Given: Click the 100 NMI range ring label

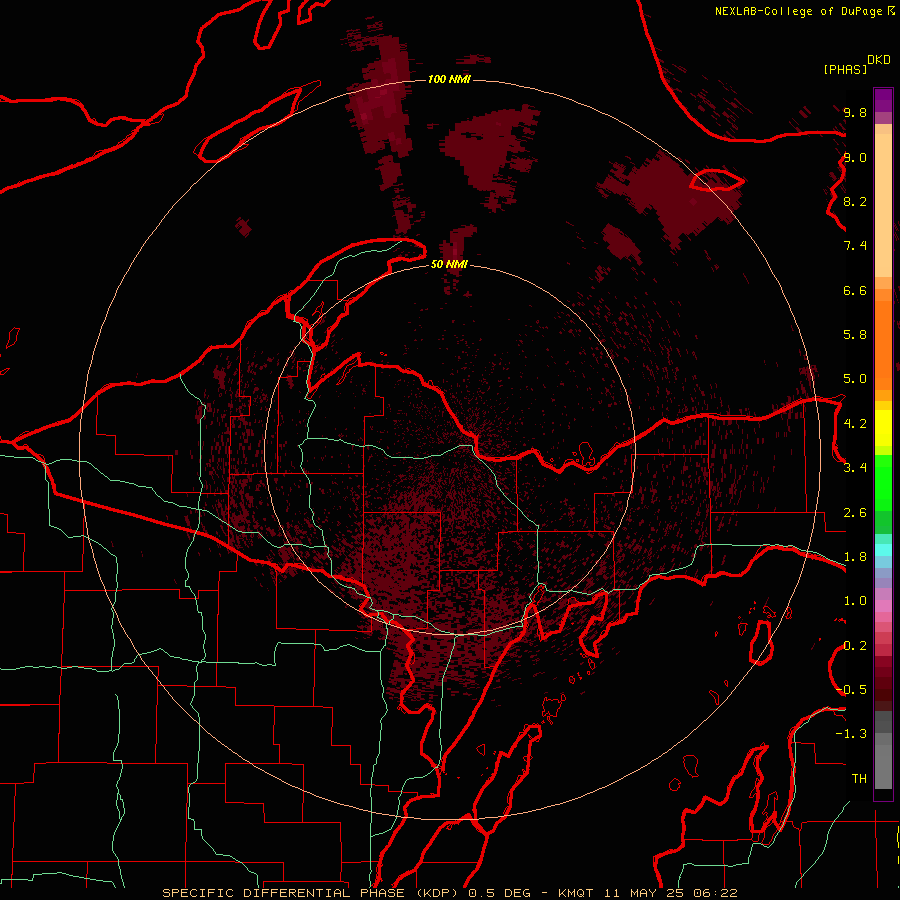Looking at the screenshot, I should (449, 79).
